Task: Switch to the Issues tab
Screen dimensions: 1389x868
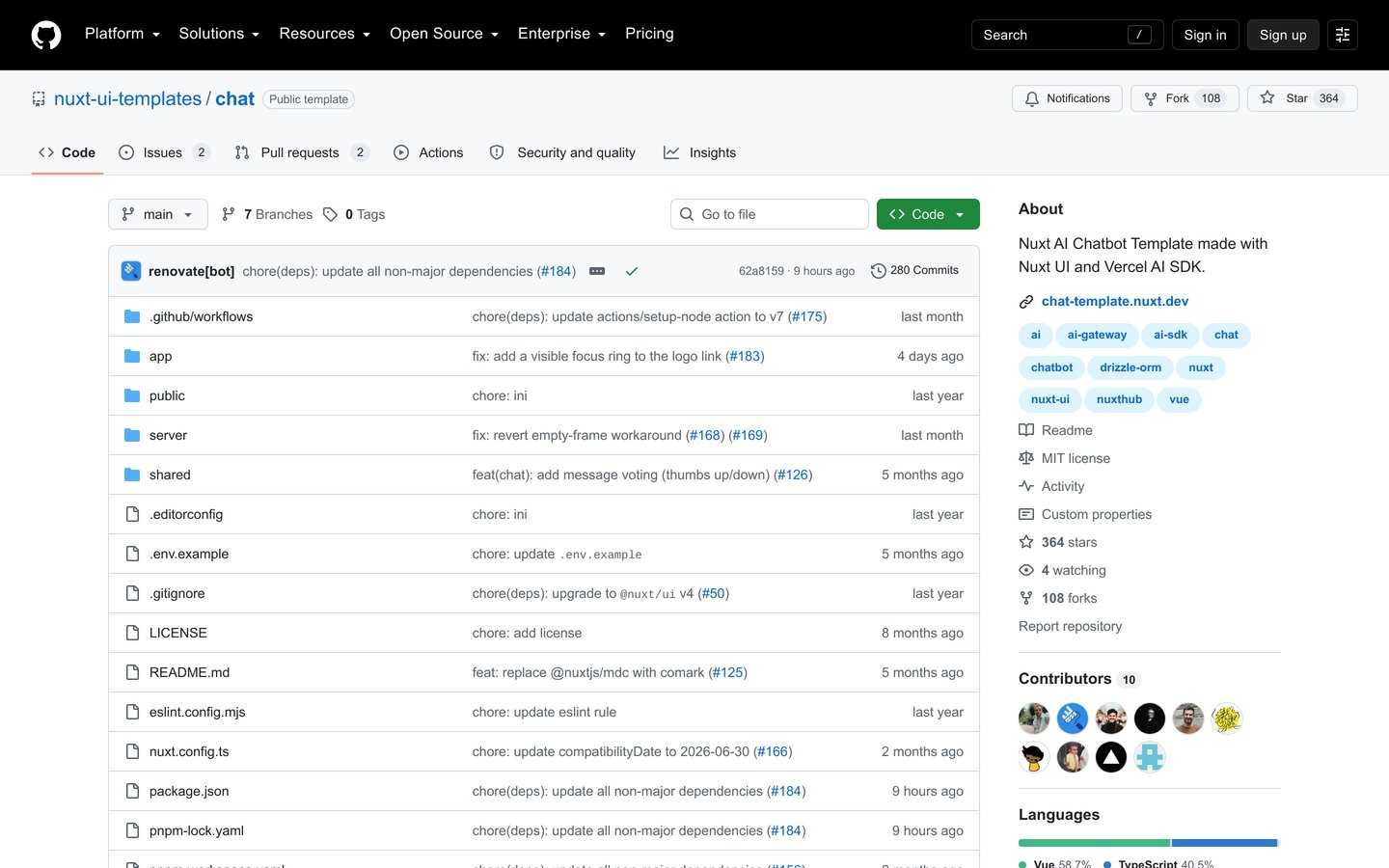Action: click(x=164, y=152)
